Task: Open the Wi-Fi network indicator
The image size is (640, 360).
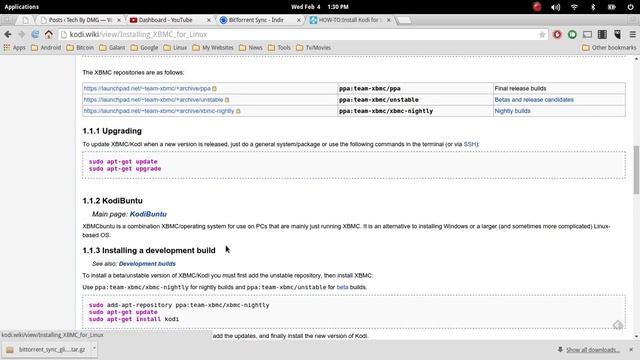Action: point(574,7)
